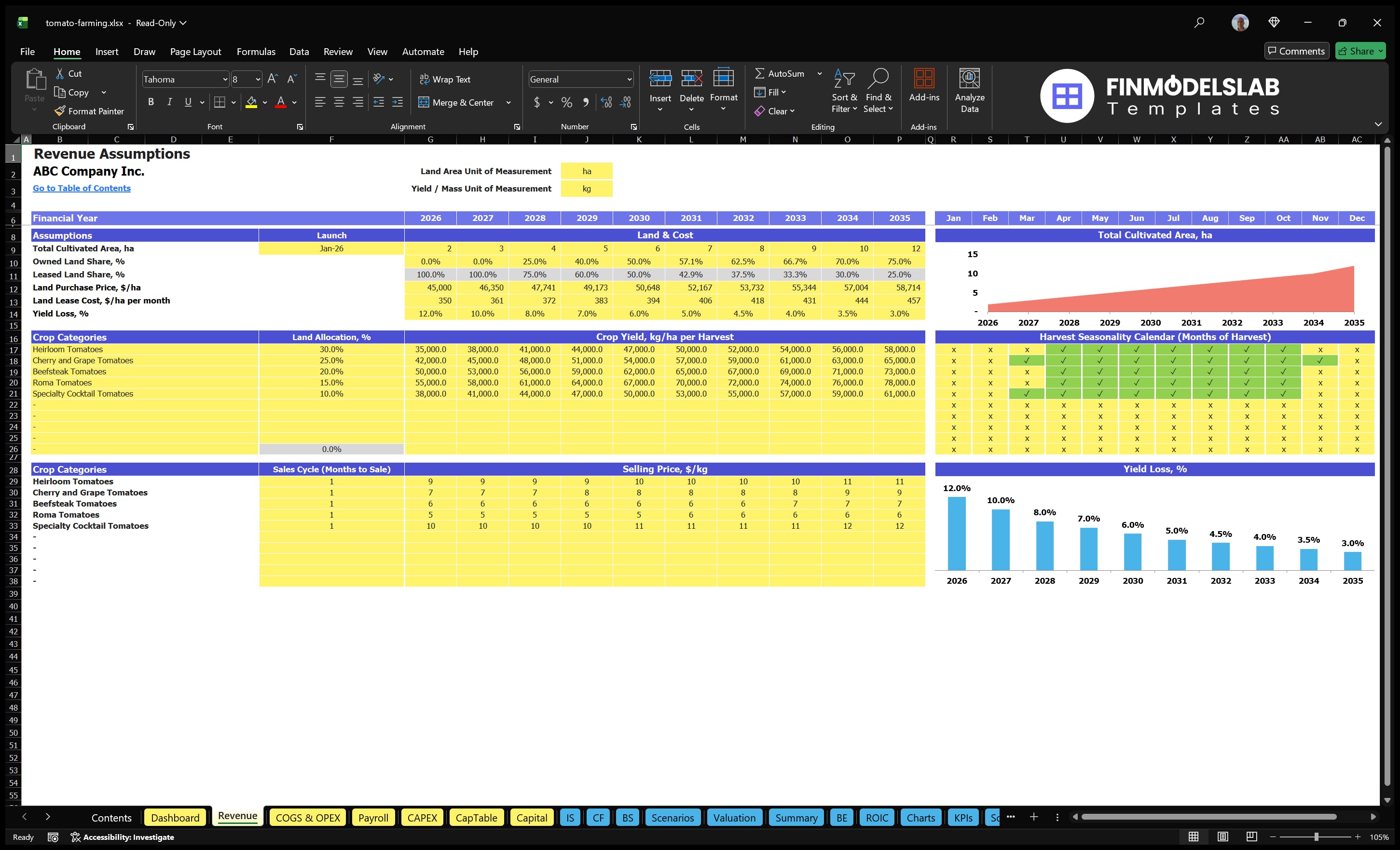
Task: Switch to Page Break Preview view
Action: pos(1252,836)
